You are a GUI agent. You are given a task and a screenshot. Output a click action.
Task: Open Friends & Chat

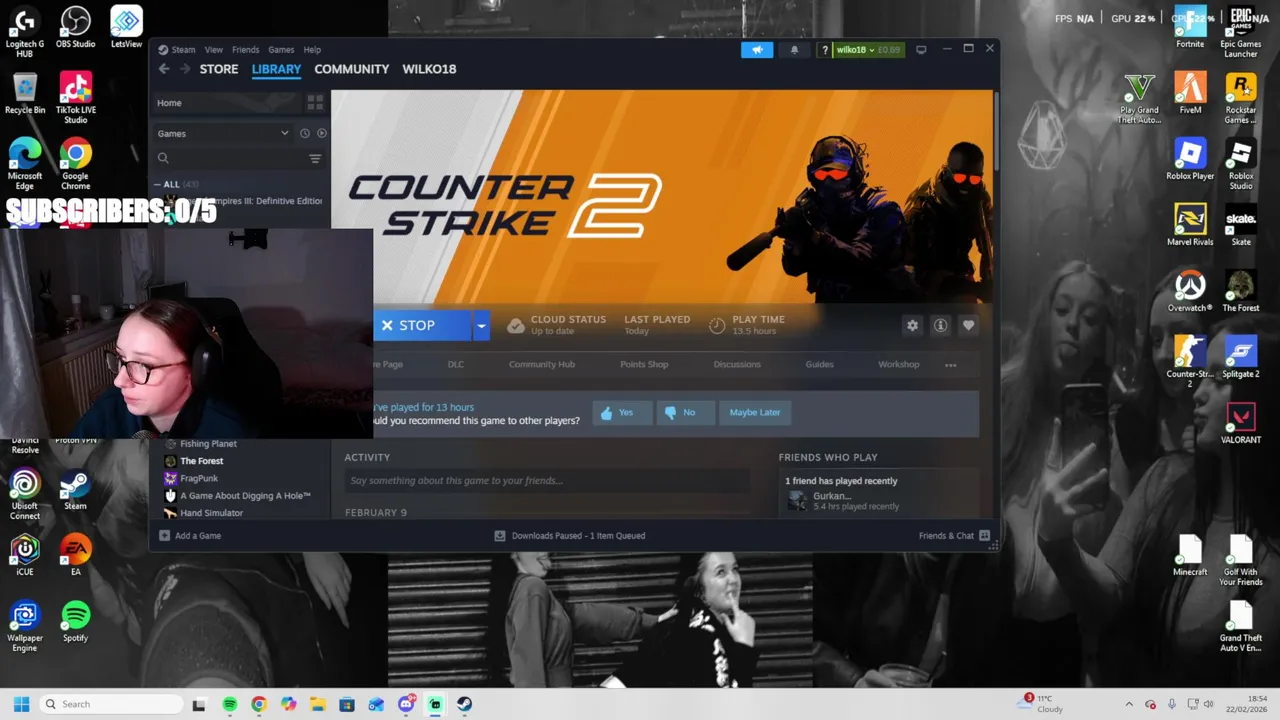pyautogui.click(x=954, y=536)
